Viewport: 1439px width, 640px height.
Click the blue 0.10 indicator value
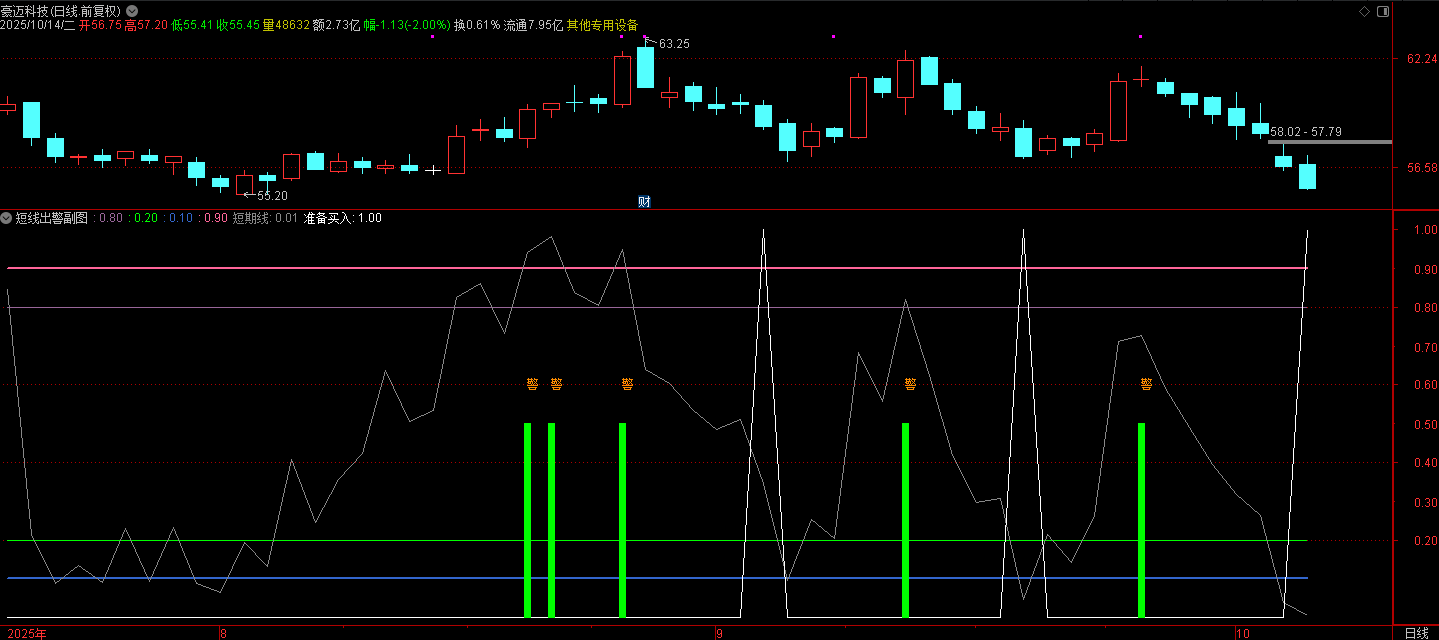[180, 218]
